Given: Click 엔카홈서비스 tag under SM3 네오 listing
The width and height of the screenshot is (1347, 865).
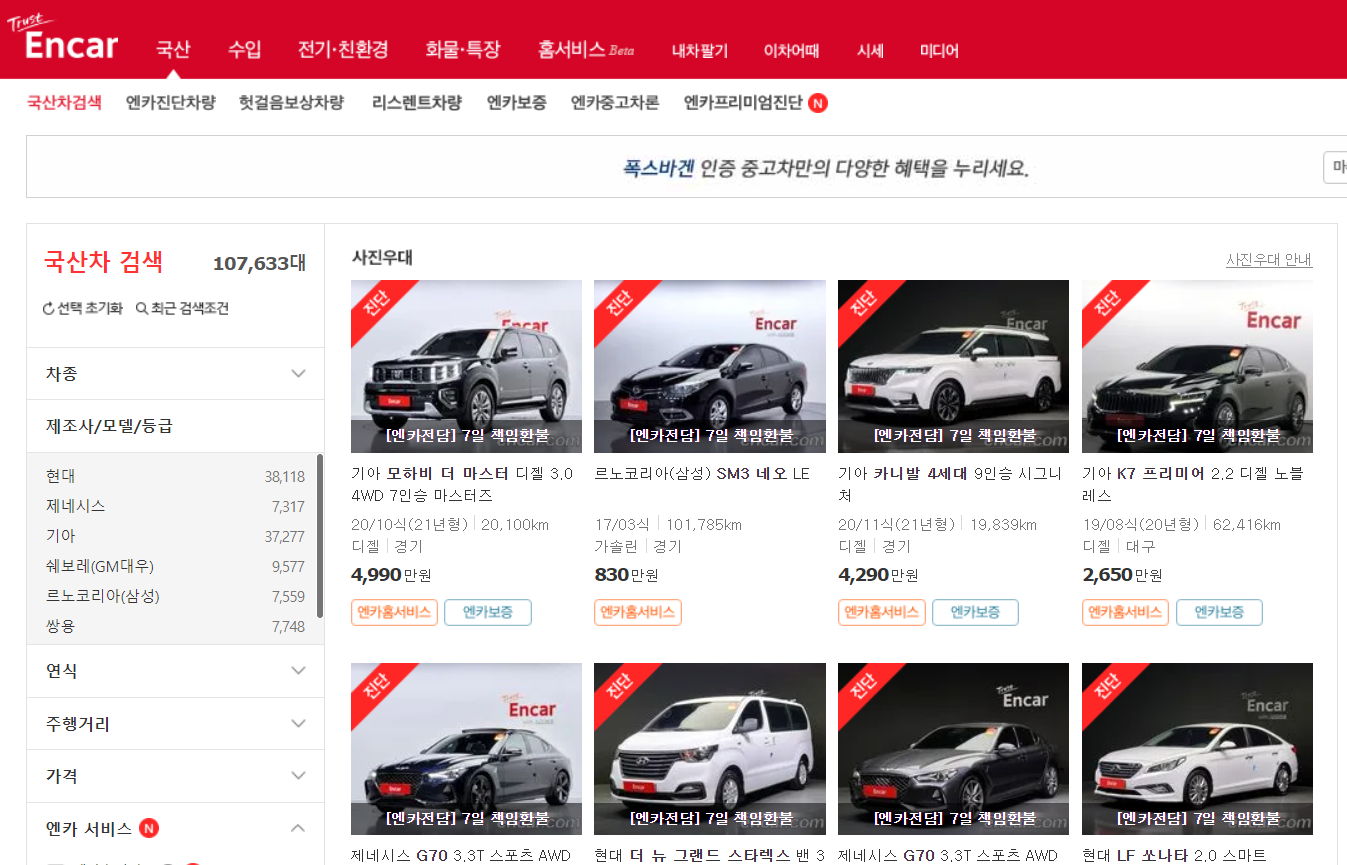Looking at the screenshot, I should point(638,612).
